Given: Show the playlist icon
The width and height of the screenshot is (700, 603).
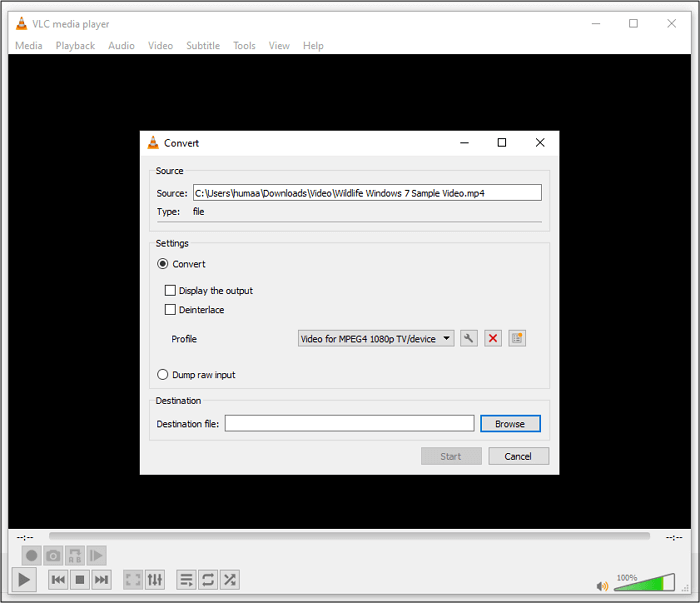Looking at the screenshot, I should [186, 580].
